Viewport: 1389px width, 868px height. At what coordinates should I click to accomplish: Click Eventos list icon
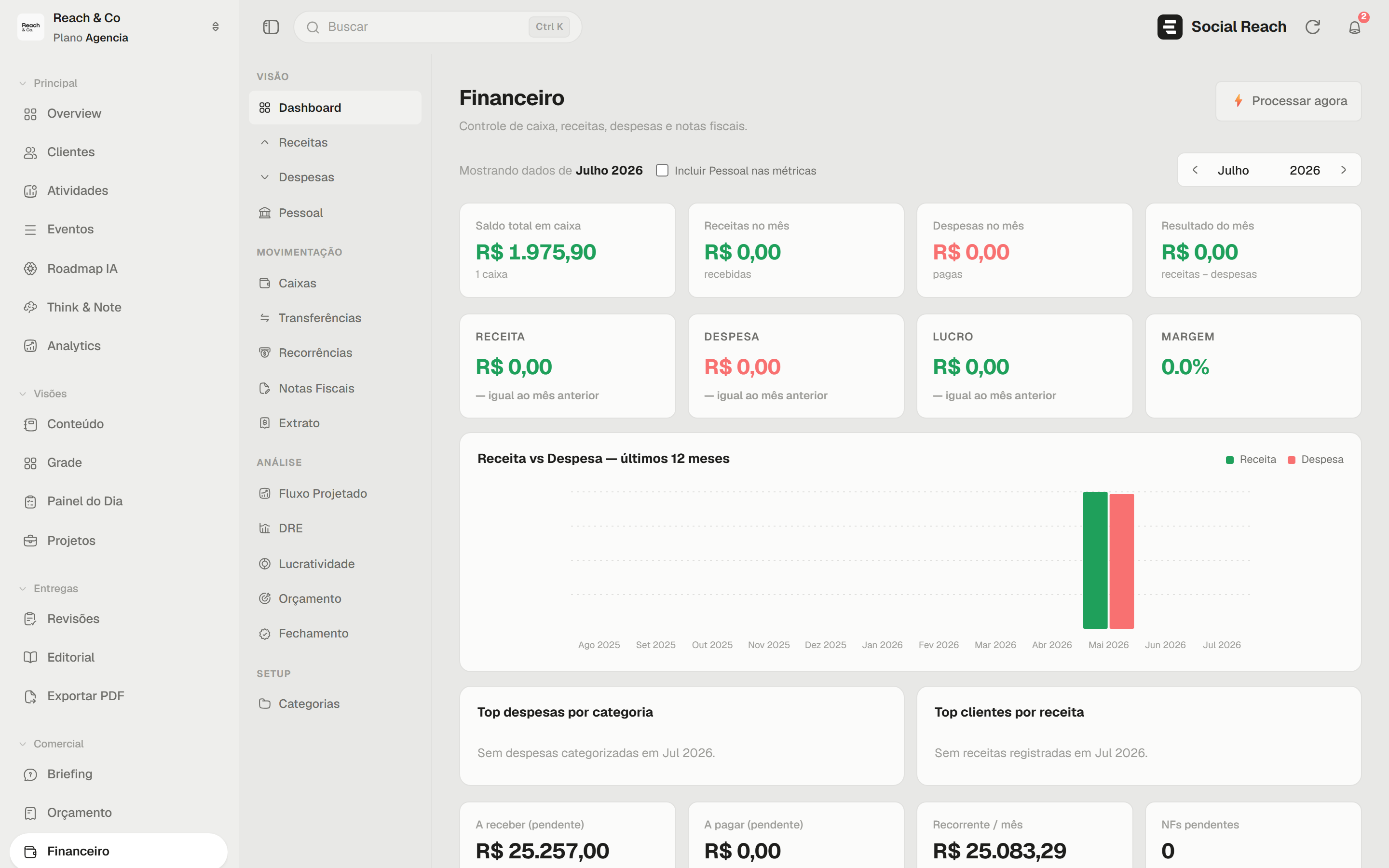click(x=30, y=230)
